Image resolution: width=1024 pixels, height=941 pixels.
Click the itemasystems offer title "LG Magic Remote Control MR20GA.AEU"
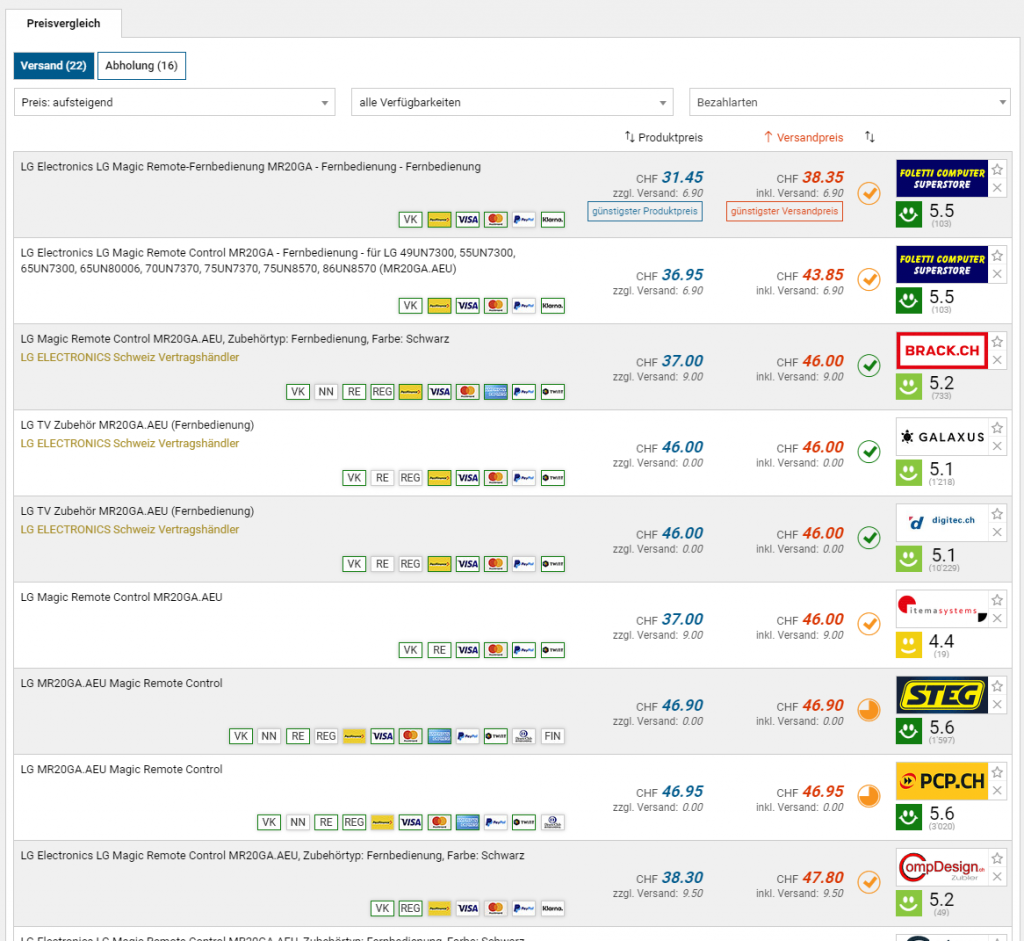click(x=121, y=597)
